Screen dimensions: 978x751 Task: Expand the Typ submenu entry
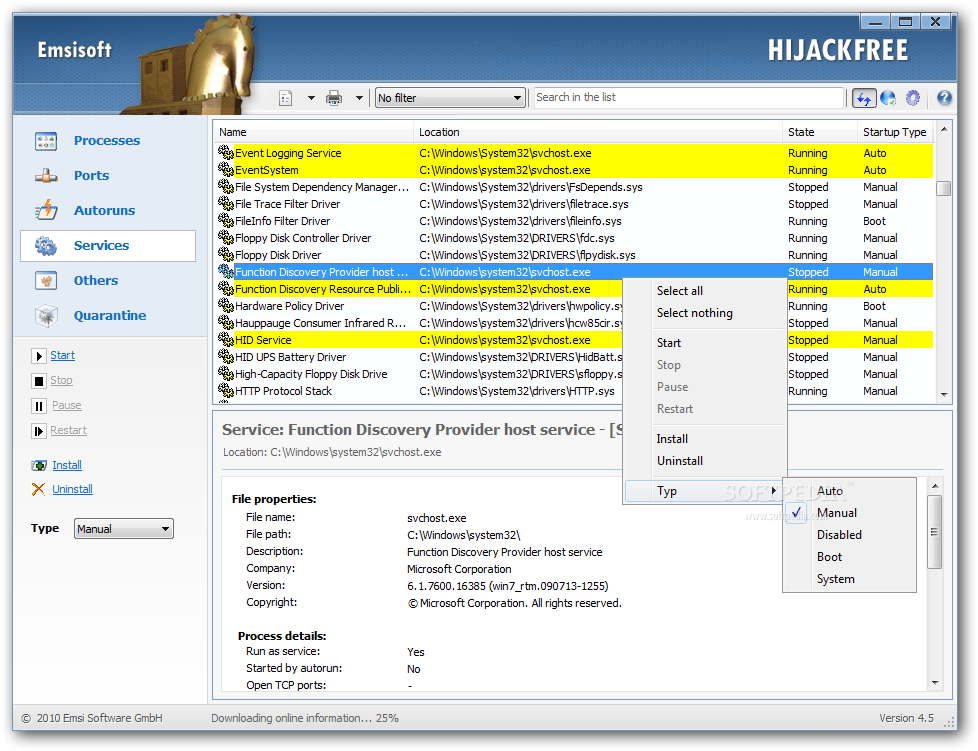(x=705, y=491)
